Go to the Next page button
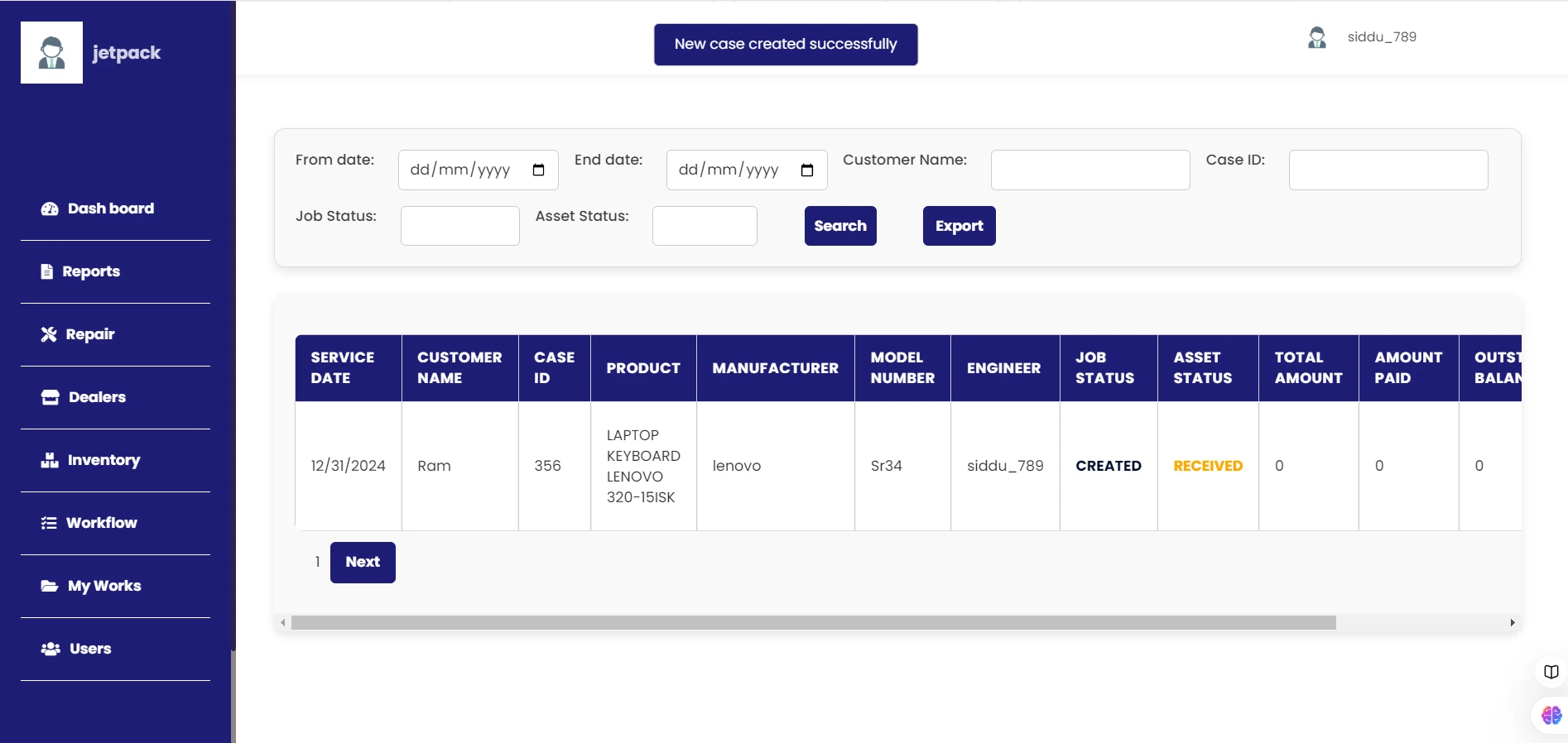This screenshot has height=743, width=1568. [x=363, y=563]
